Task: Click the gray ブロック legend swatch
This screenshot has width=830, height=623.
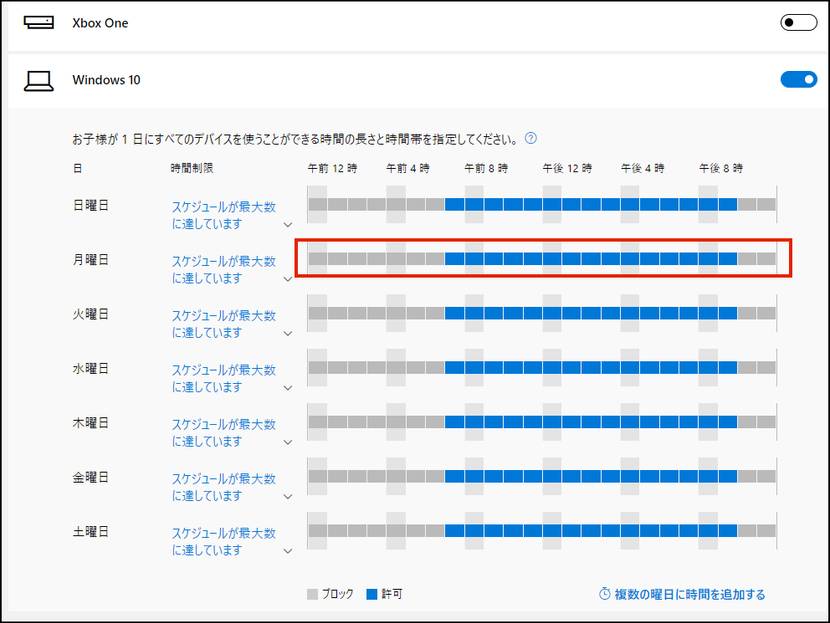Action: [x=312, y=594]
